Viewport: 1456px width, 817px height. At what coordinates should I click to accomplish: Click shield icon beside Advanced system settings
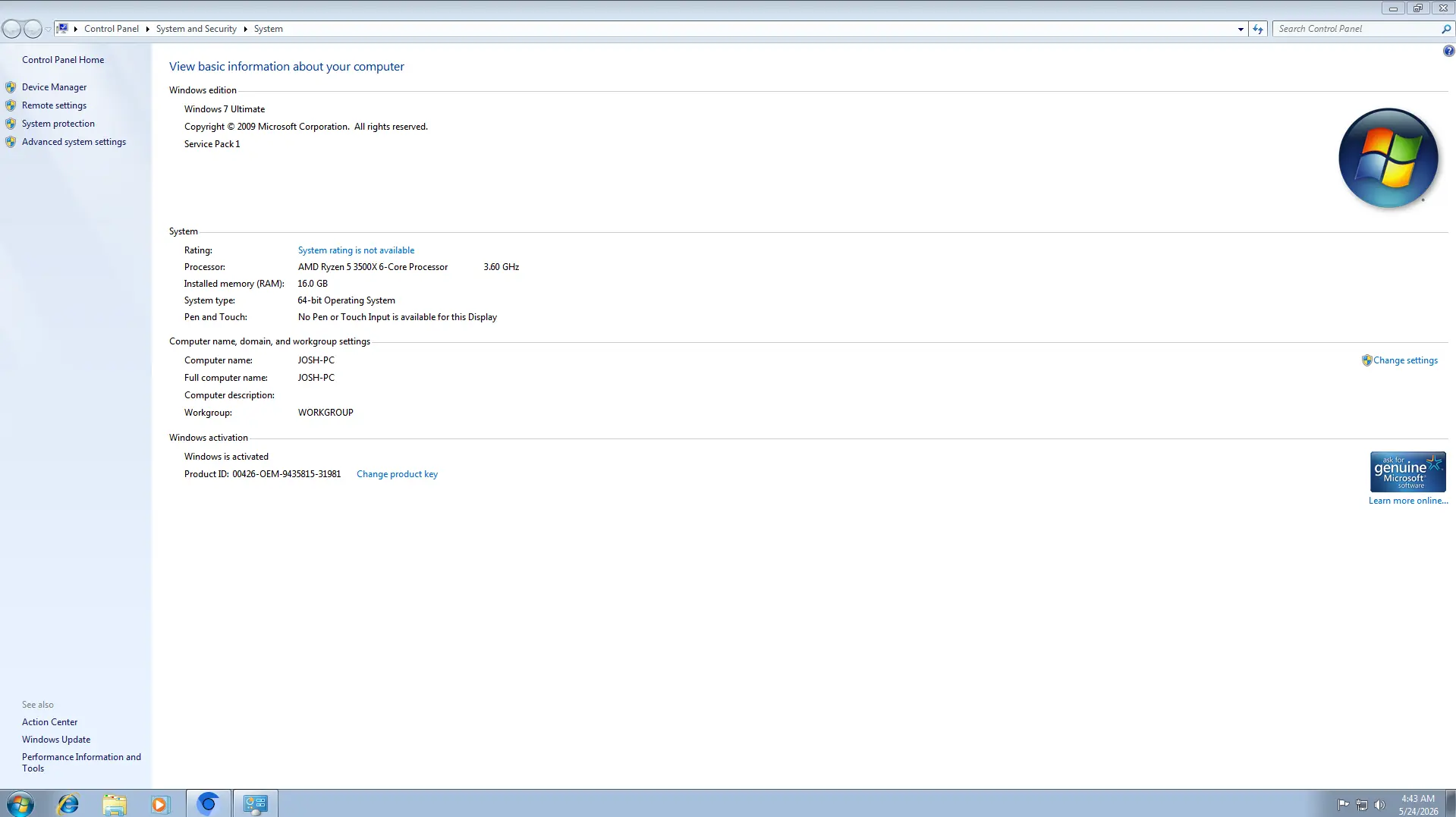(11, 142)
